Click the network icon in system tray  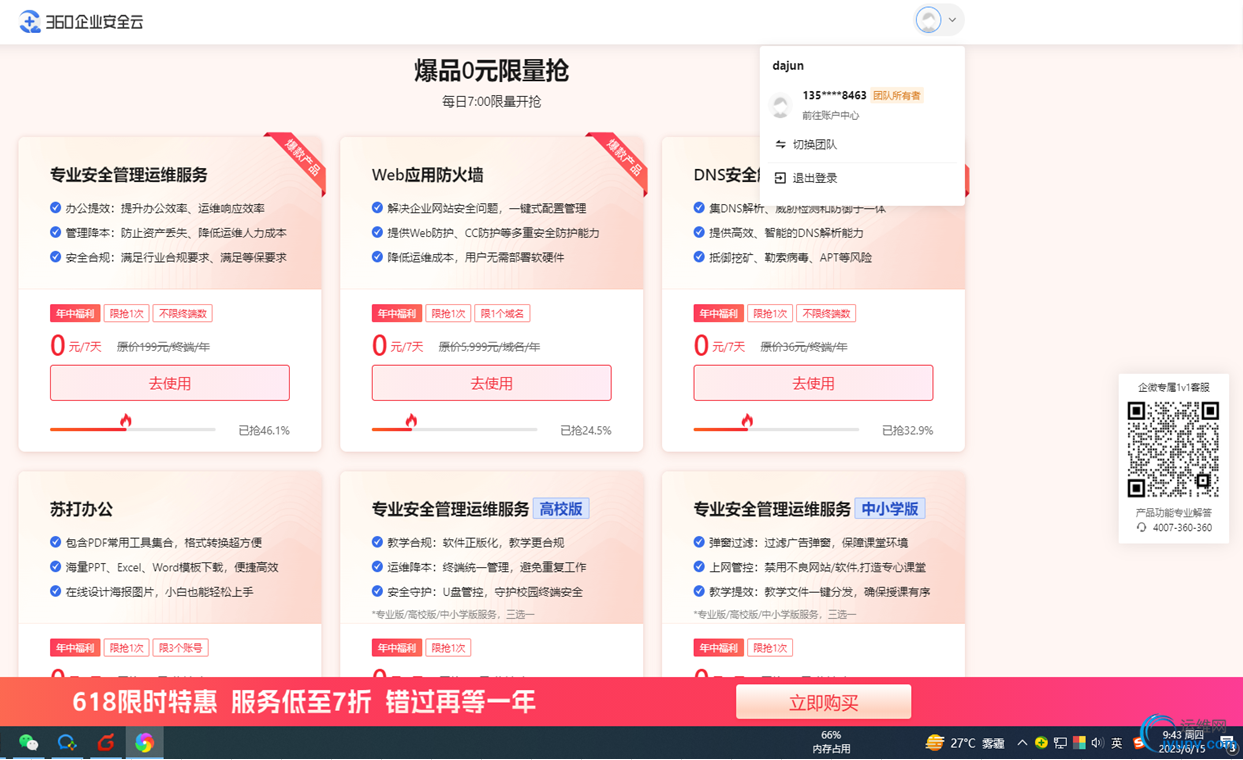pyautogui.click(x=1060, y=743)
